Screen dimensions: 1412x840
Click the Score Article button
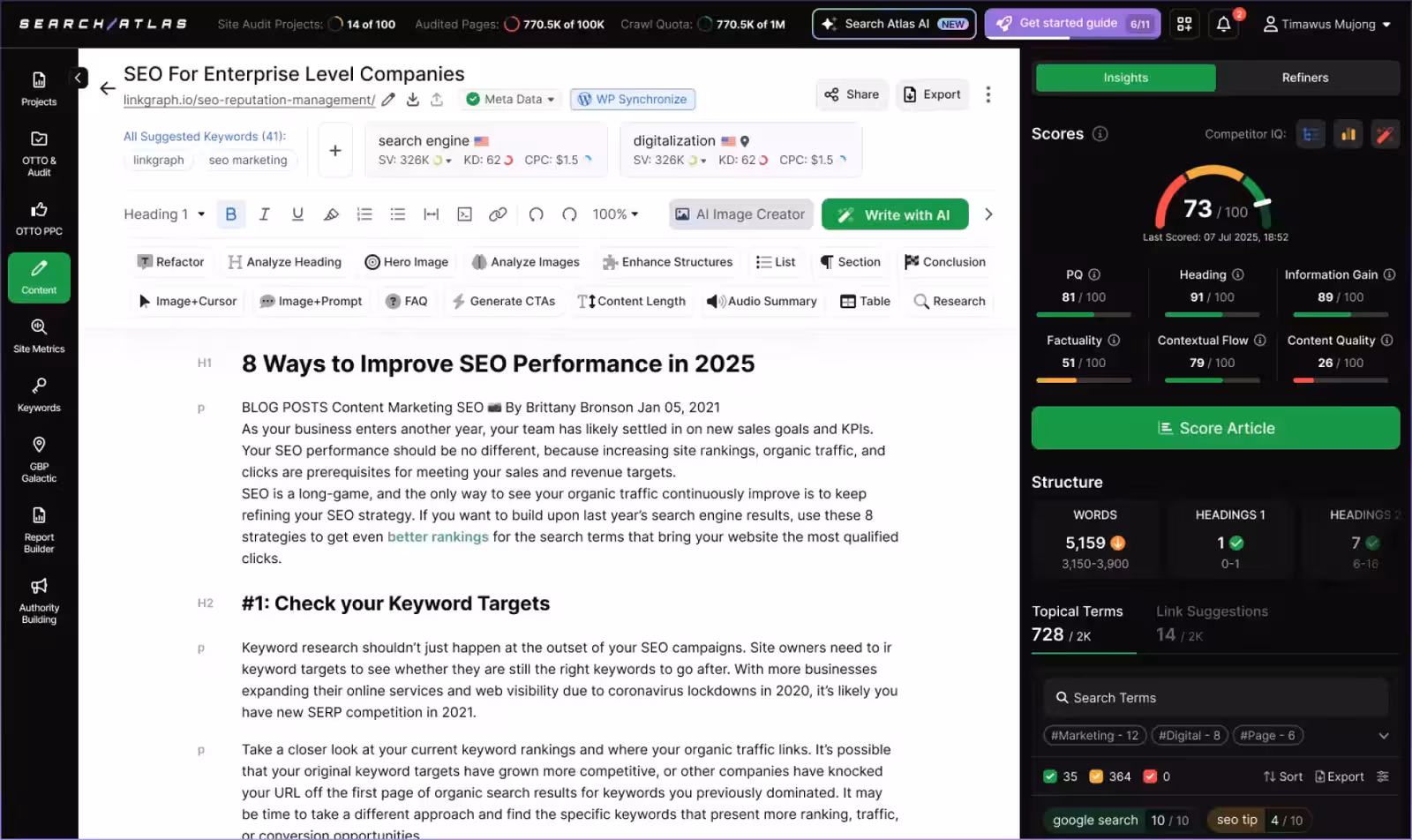(x=1215, y=428)
